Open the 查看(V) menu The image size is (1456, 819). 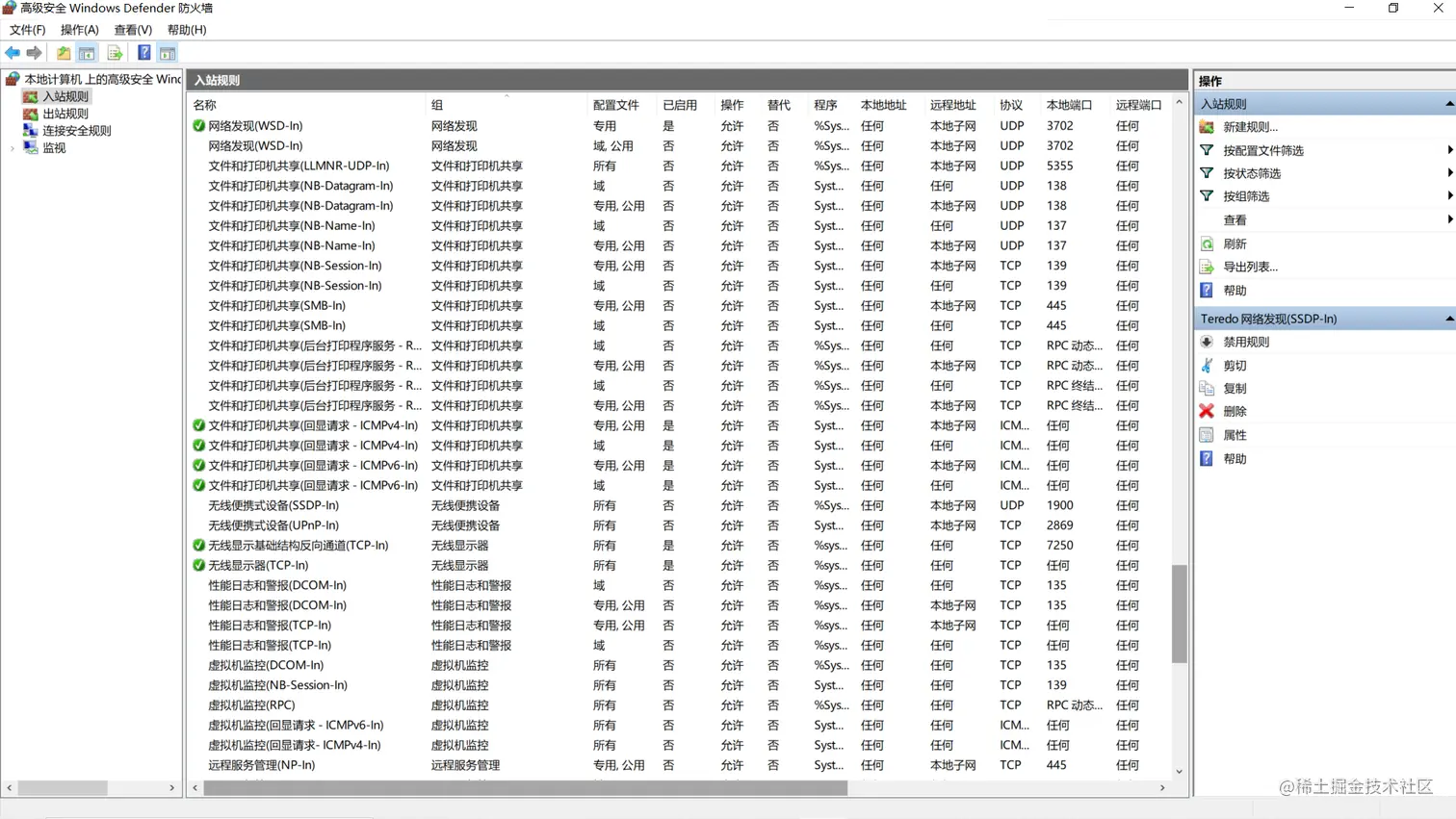point(133,30)
